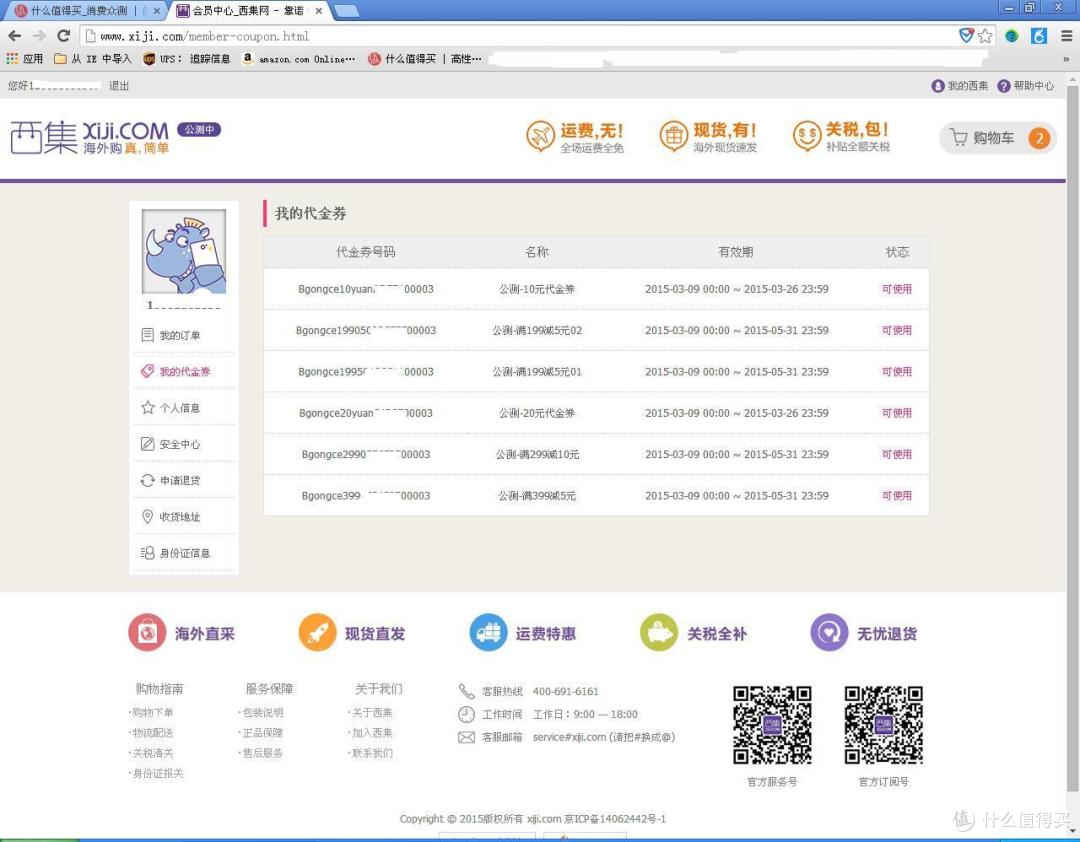Click the 官方服务号 QR code

click(x=772, y=725)
